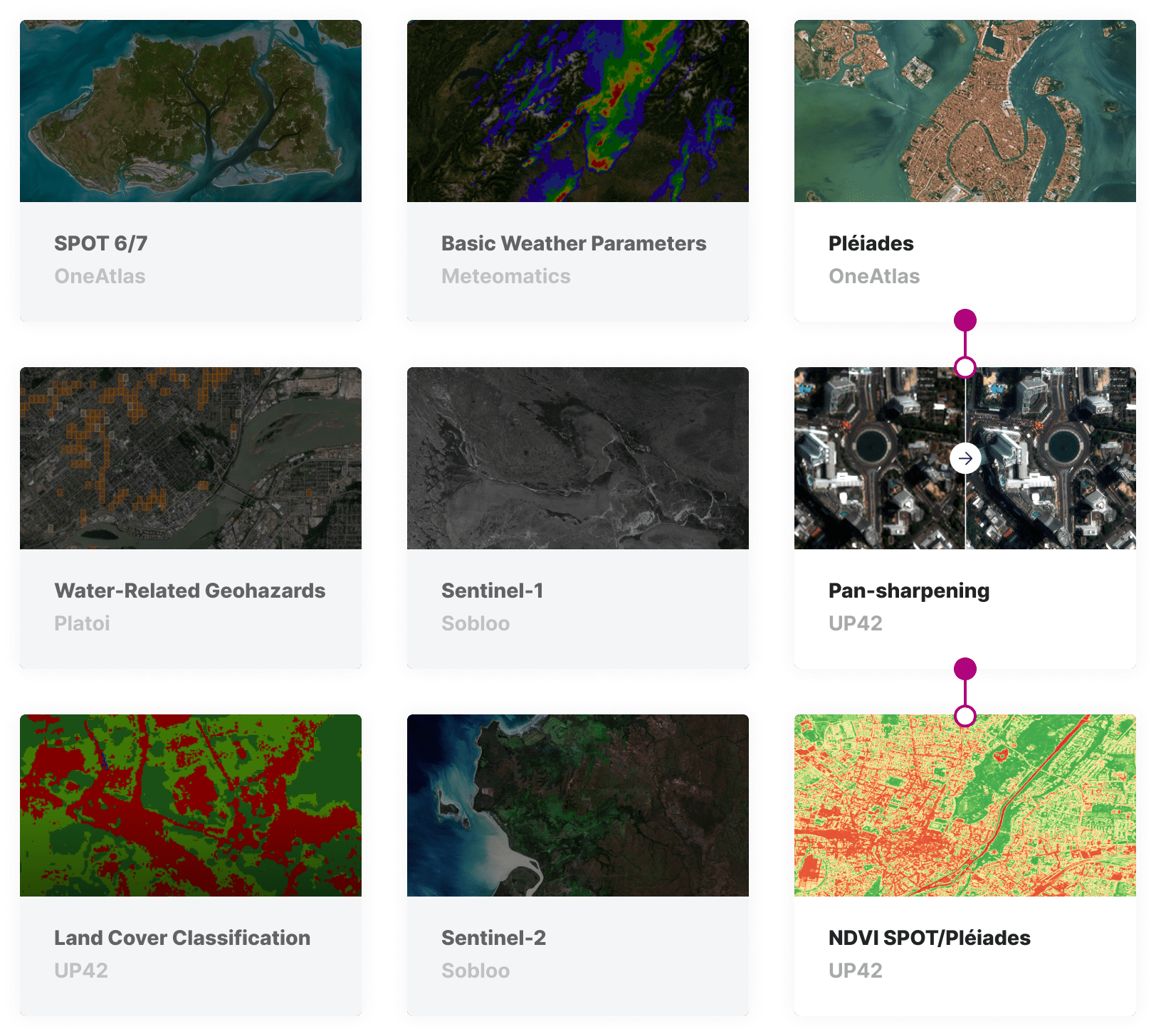
Task: Click the magenta connector dot below Pan-sharpening card
Action: tap(966, 669)
